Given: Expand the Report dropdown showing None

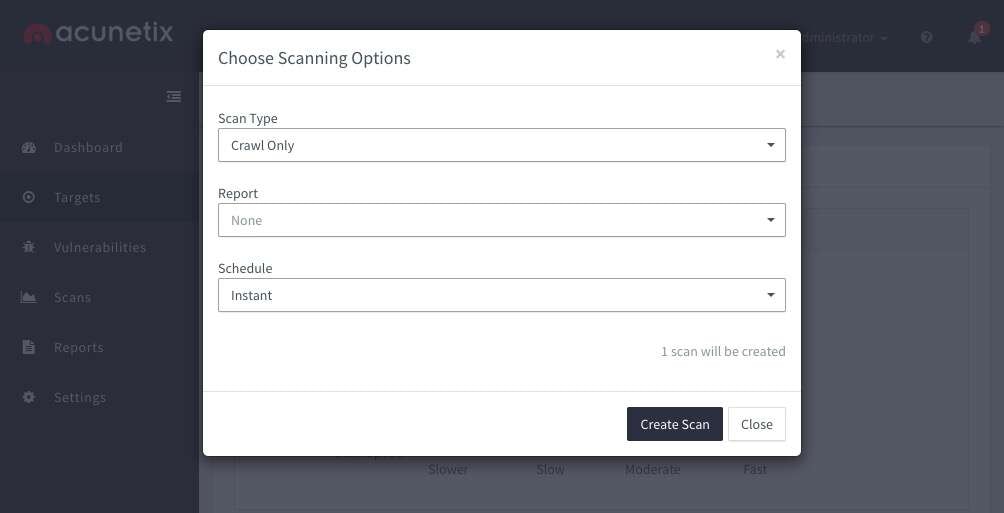Looking at the screenshot, I should click(x=501, y=220).
